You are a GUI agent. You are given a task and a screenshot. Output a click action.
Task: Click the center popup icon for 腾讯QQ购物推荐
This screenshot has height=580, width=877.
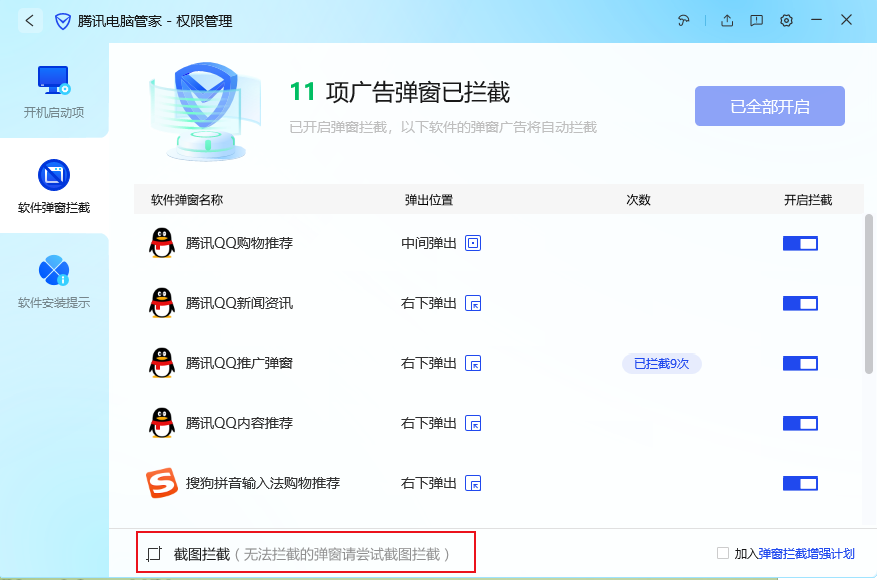[473, 243]
